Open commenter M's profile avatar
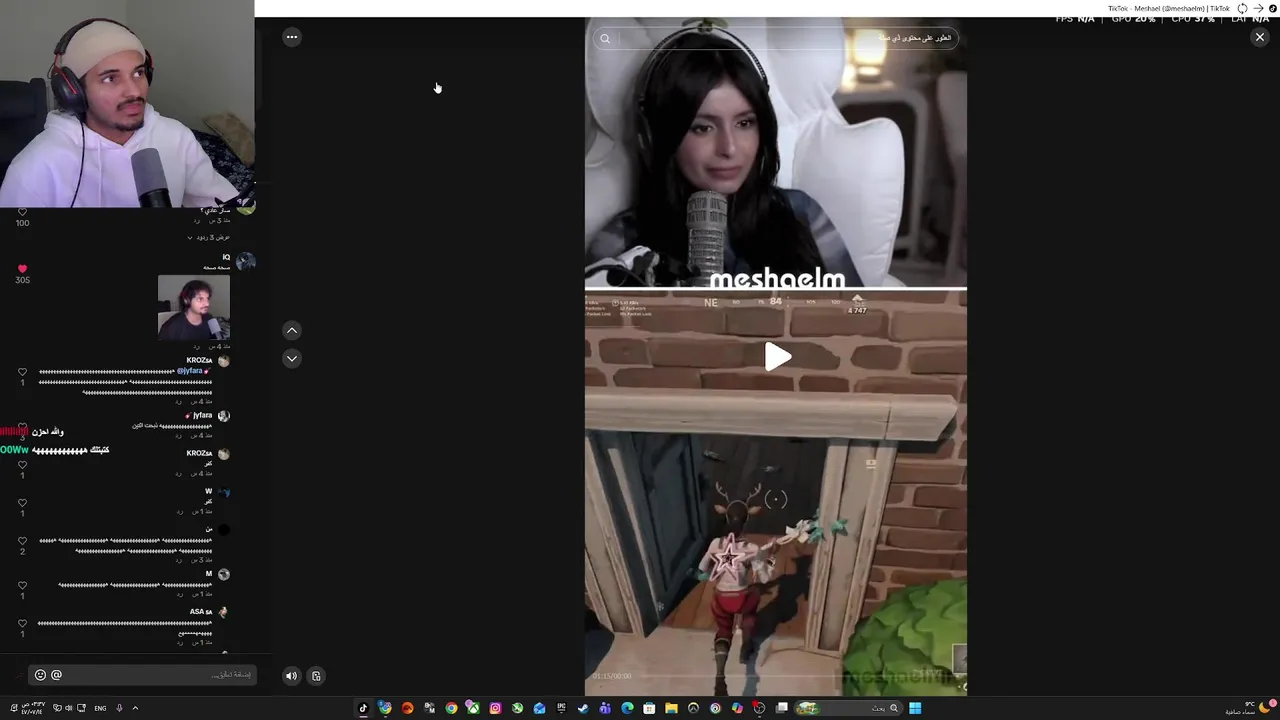Image resolution: width=1280 pixels, height=720 pixels. (x=223, y=574)
